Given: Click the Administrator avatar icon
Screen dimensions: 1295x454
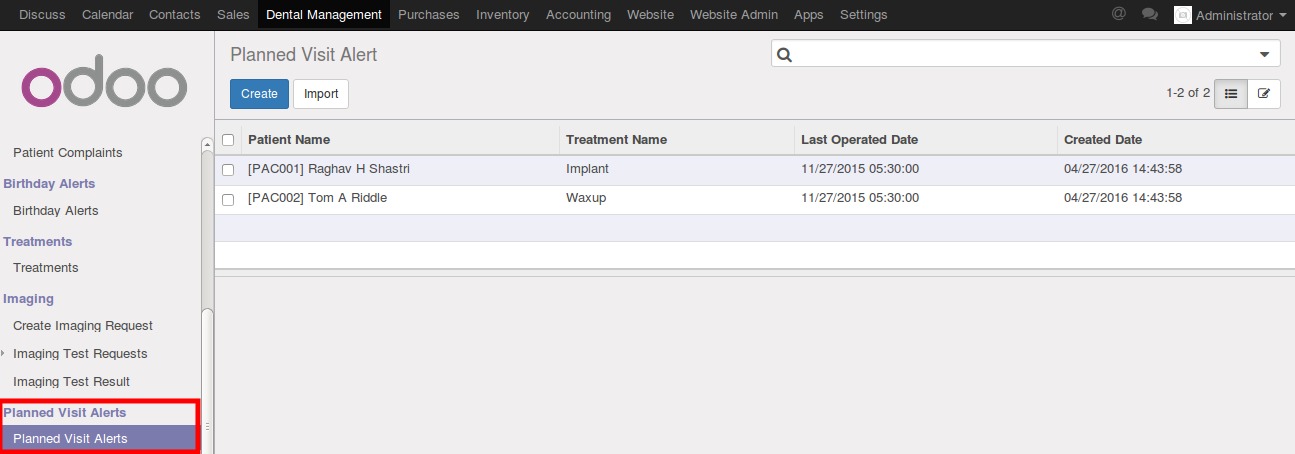Looking at the screenshot, I should [x=1183, y=15].
